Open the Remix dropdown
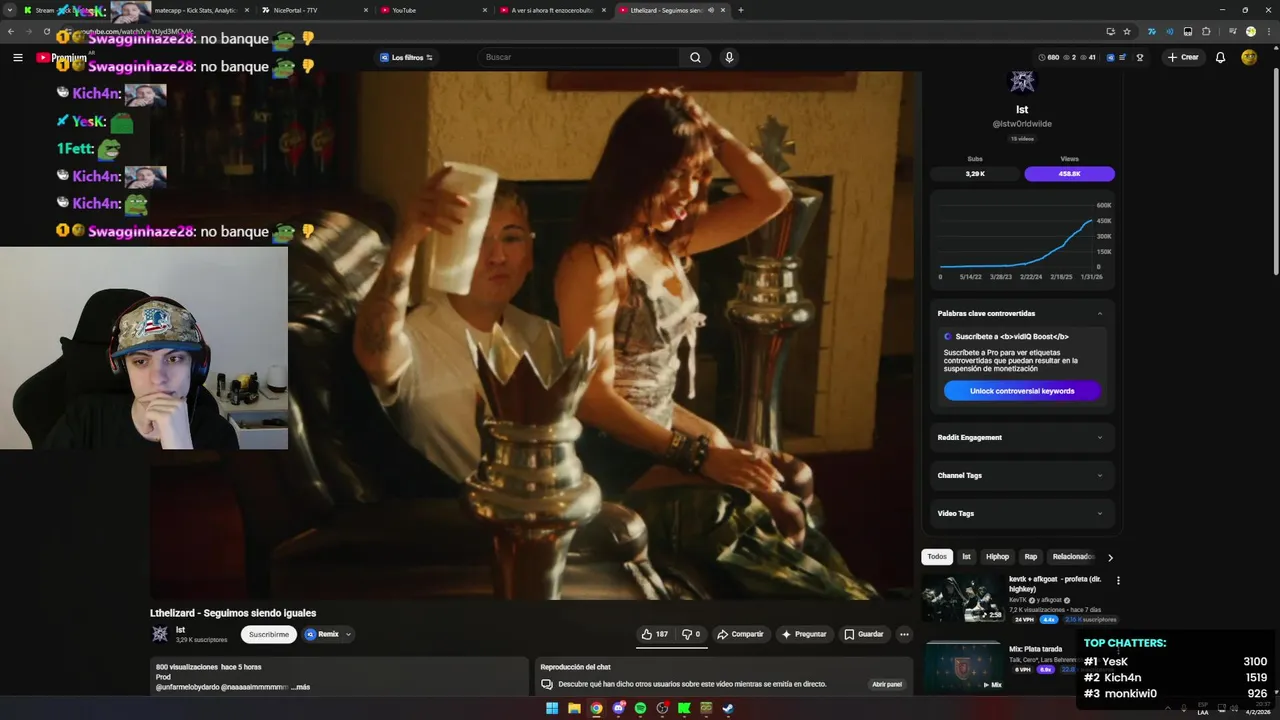The width and height of the screenshot is (1280, 720). click(x=328, y=634)
